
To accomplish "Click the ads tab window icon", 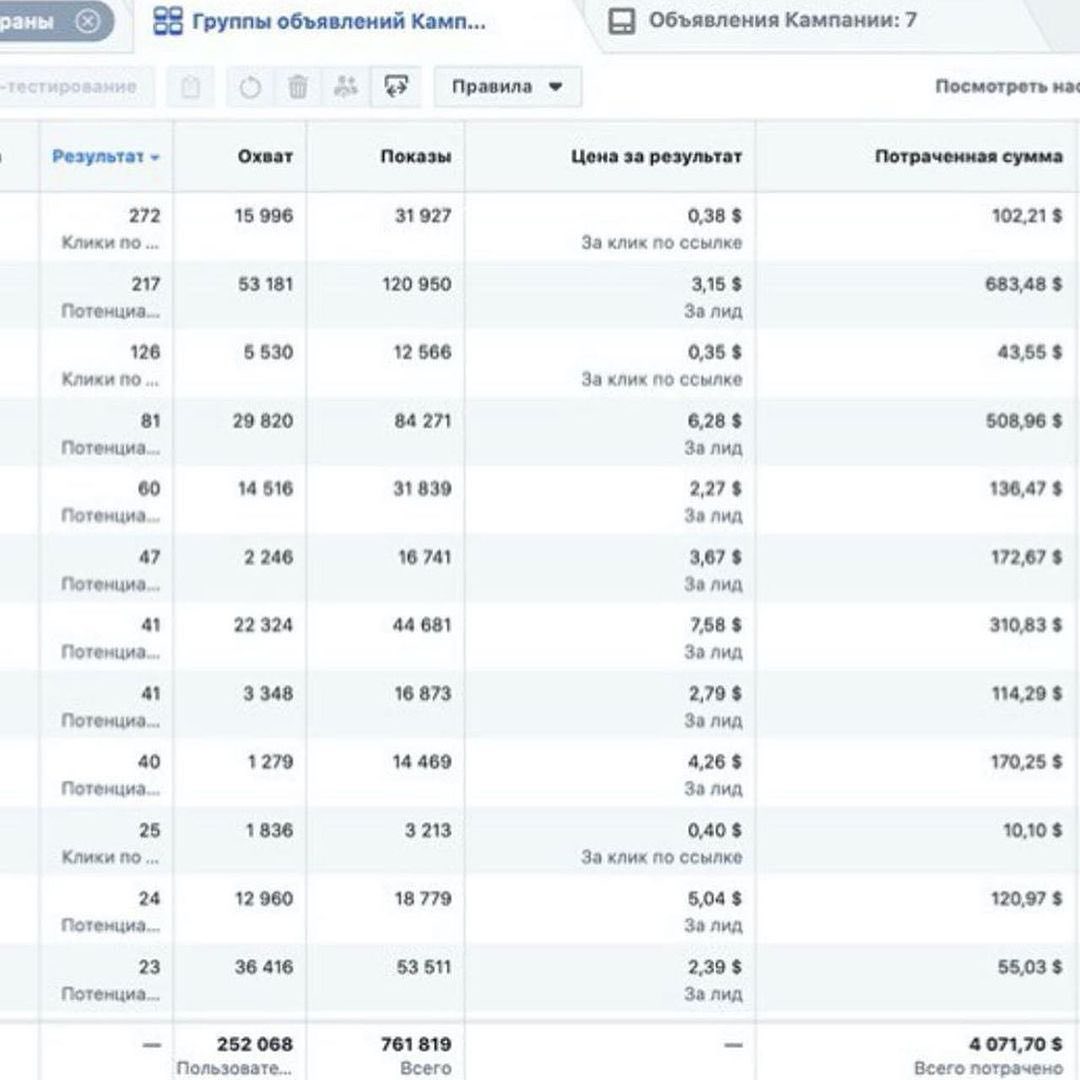I will tap(622, 21).
